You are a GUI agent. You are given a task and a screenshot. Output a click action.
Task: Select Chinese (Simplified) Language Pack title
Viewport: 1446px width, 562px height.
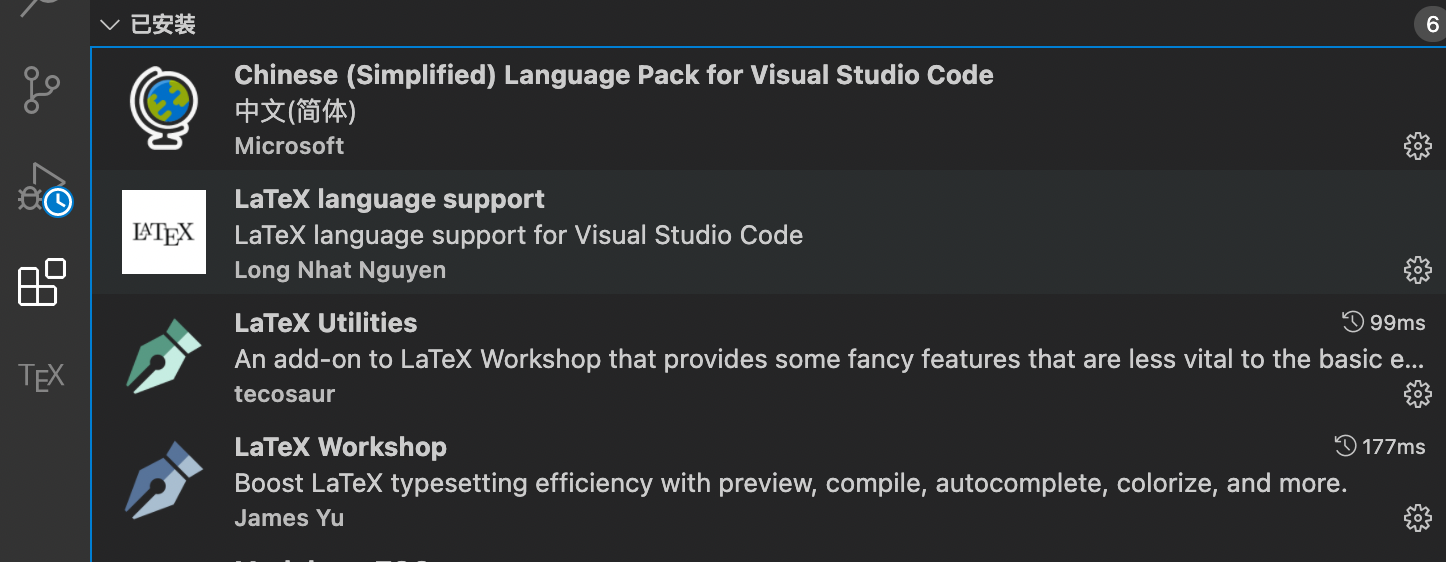pos(614,75)
